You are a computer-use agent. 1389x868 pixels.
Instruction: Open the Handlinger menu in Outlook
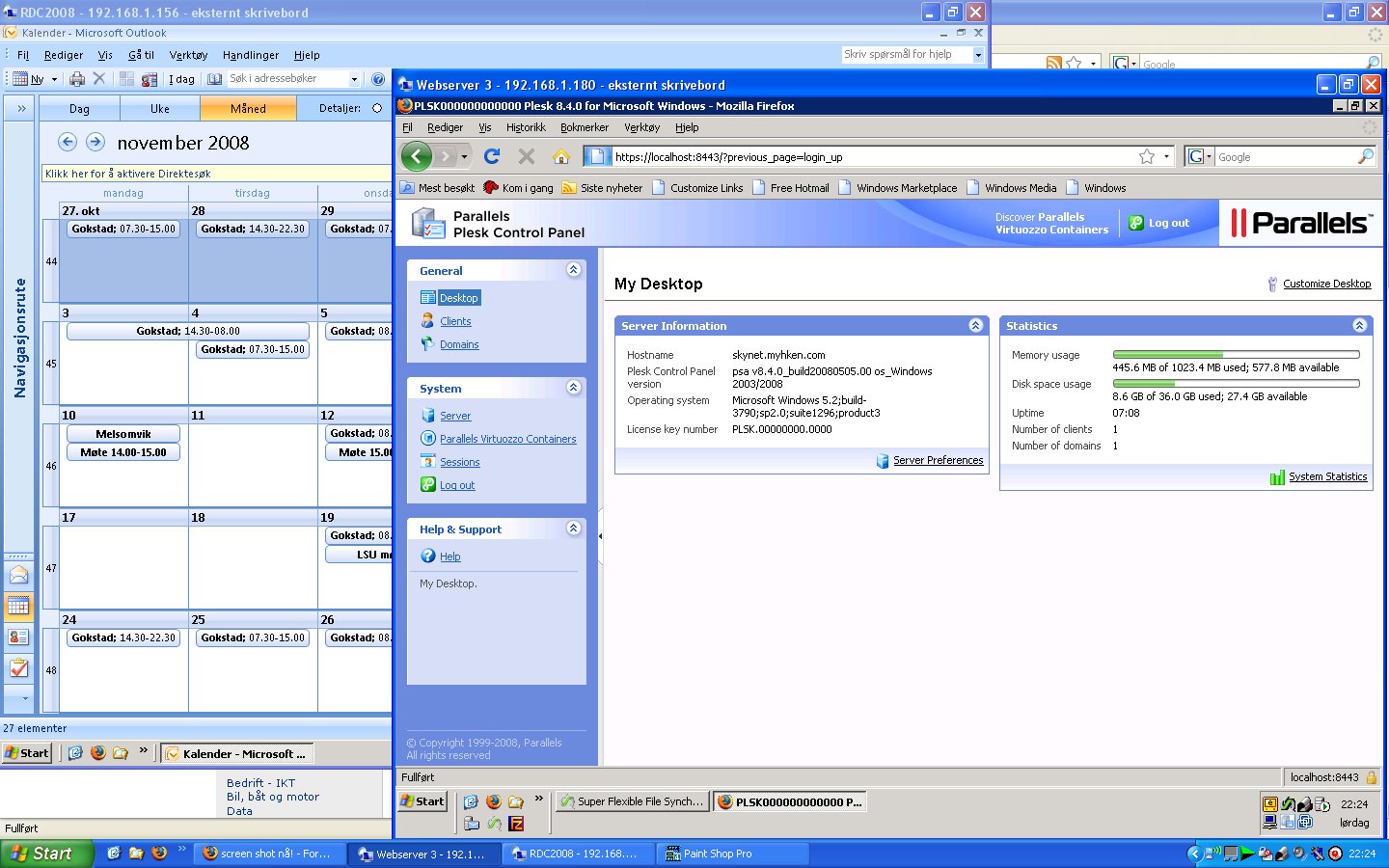point(251,55)
